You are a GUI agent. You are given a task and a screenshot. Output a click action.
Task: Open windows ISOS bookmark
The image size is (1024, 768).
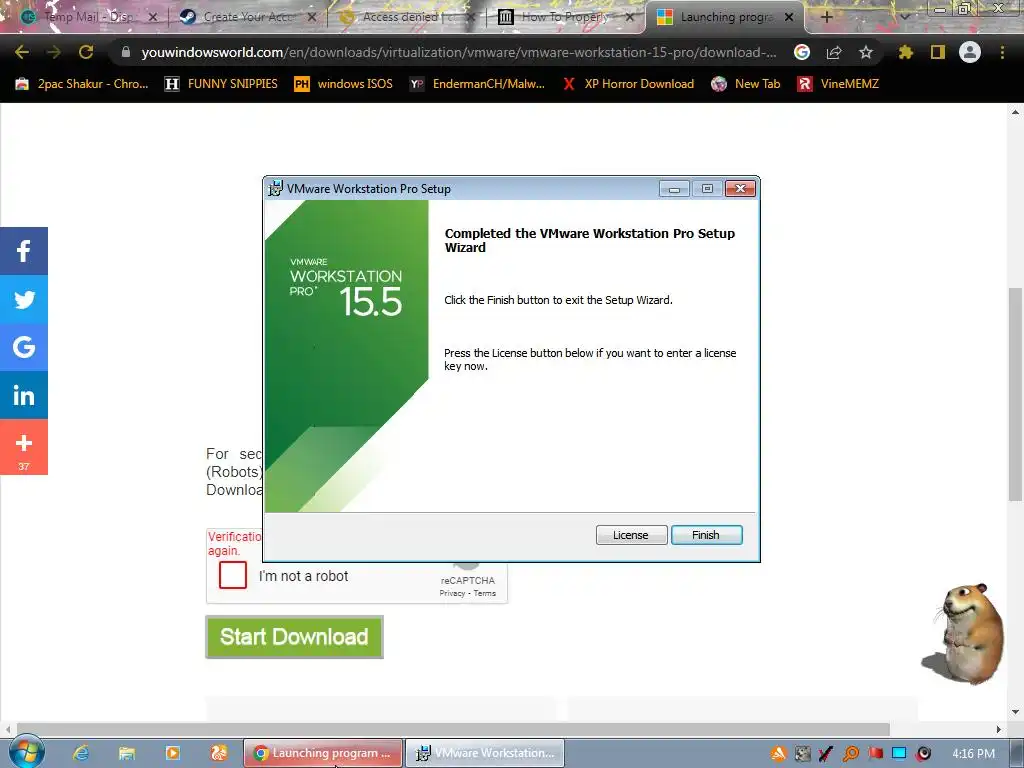pyautogui.click(x=344, y=84)
